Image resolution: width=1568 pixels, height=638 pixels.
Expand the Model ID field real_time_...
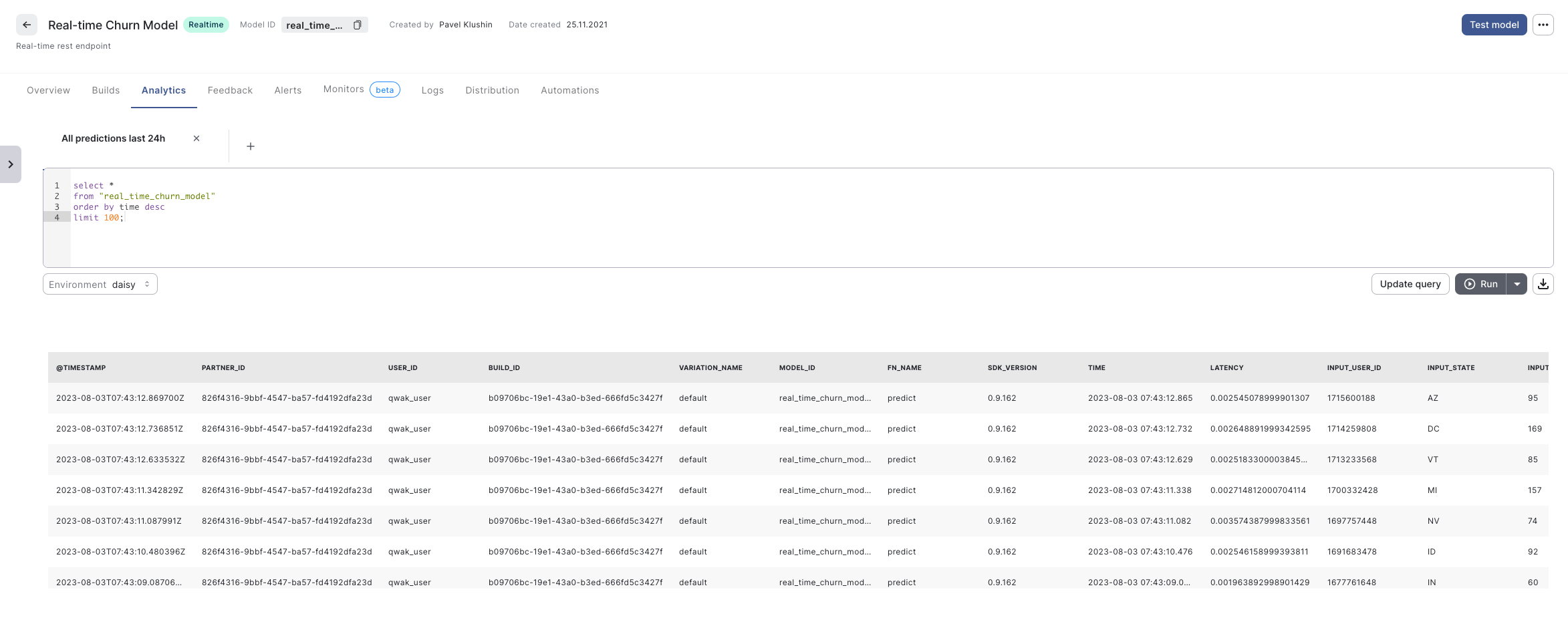tap(314, 25)
